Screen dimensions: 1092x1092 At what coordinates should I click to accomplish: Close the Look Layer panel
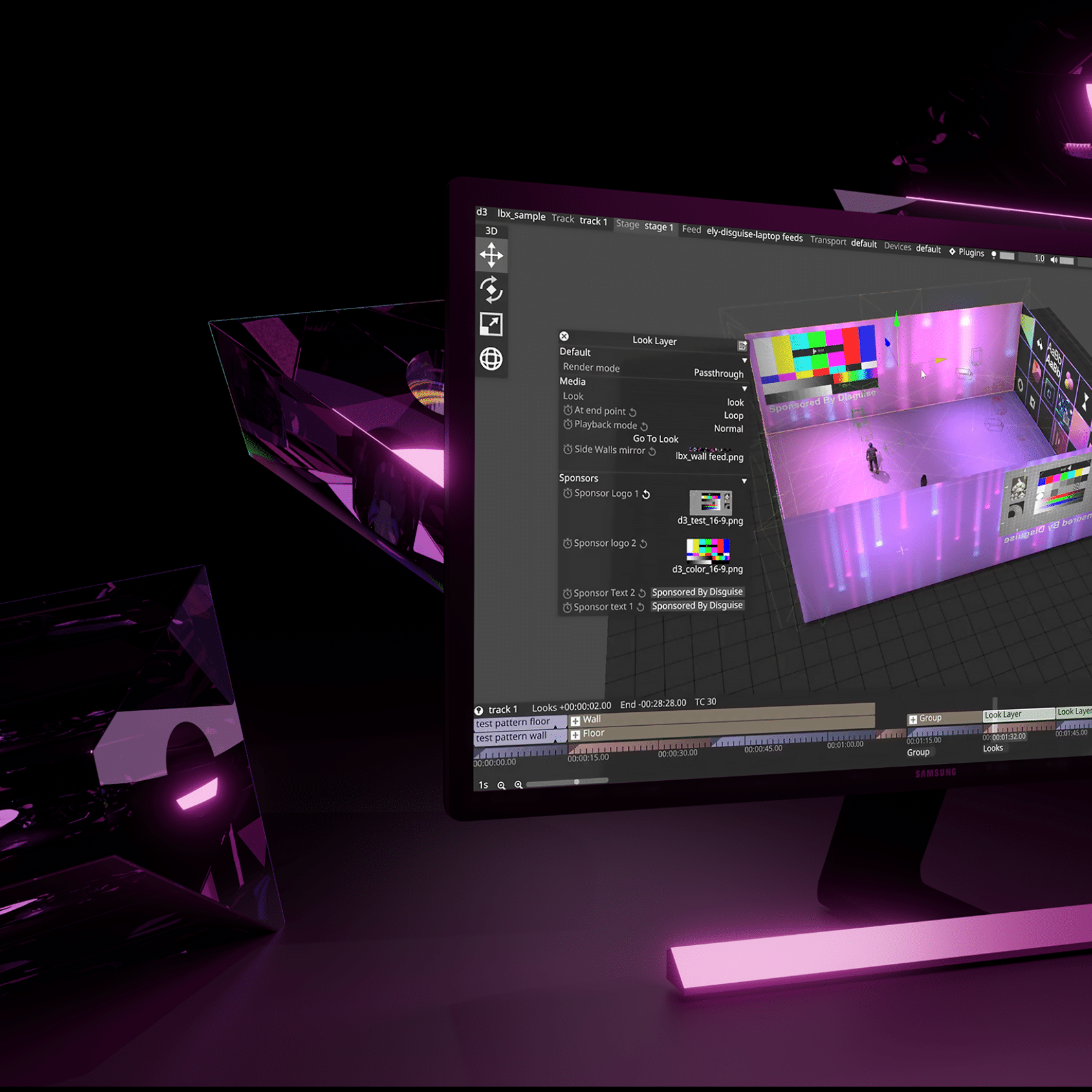[564, 336]
